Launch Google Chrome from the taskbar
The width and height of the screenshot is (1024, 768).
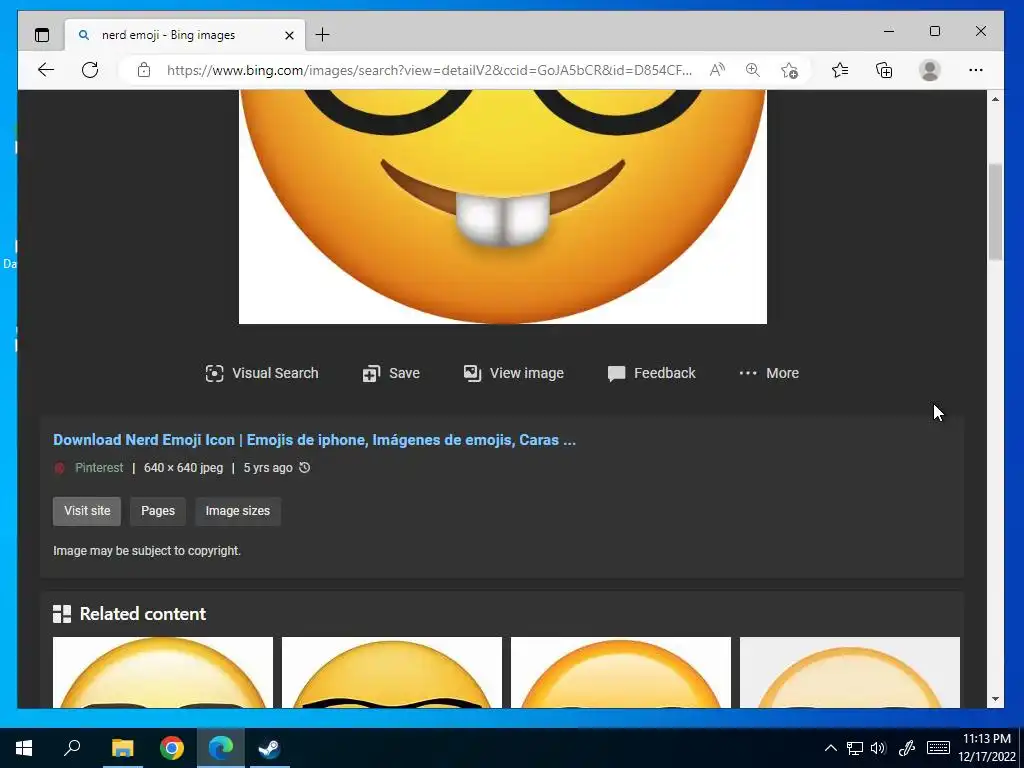click(x=172, y=748)
